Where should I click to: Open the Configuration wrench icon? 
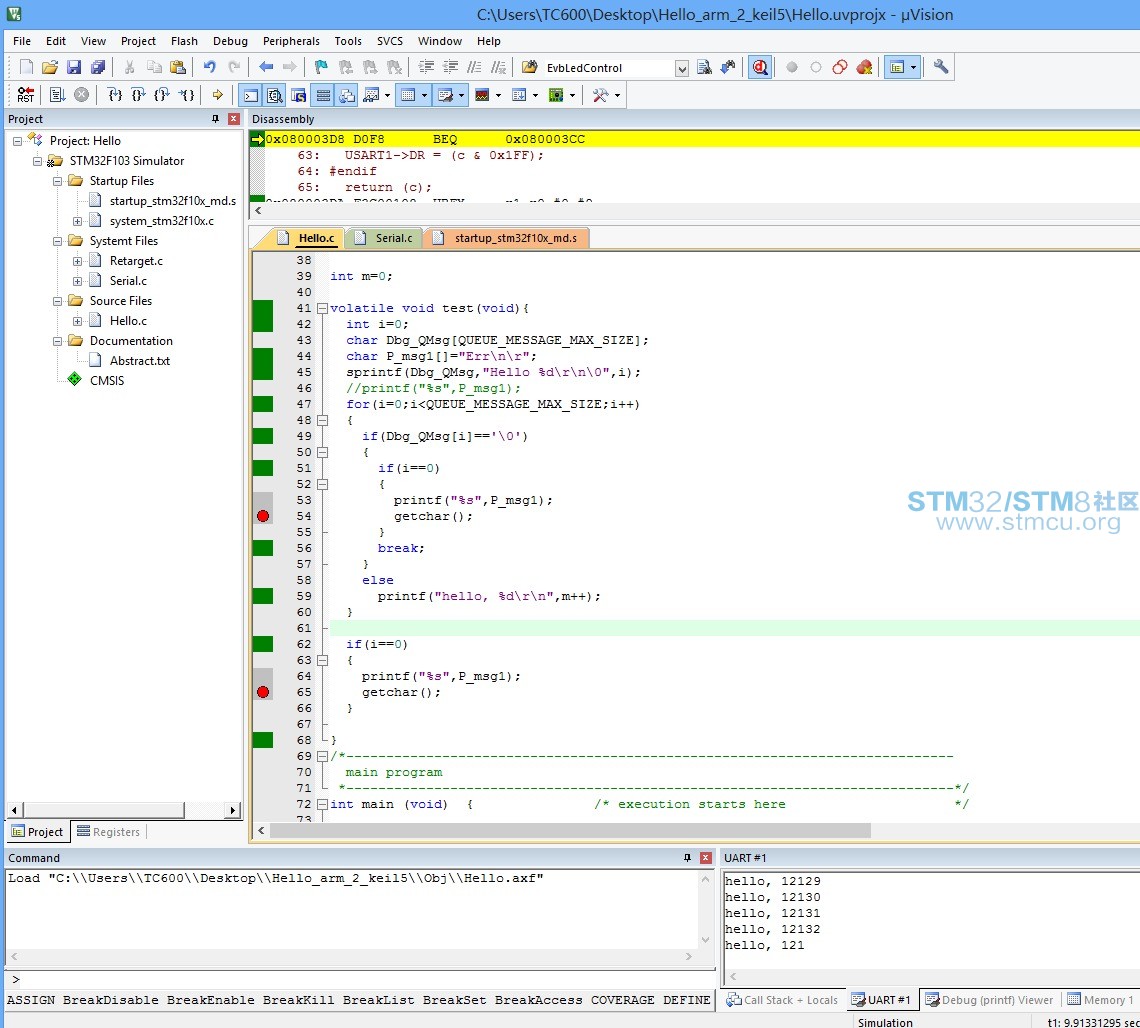click(x=940, y=67)
